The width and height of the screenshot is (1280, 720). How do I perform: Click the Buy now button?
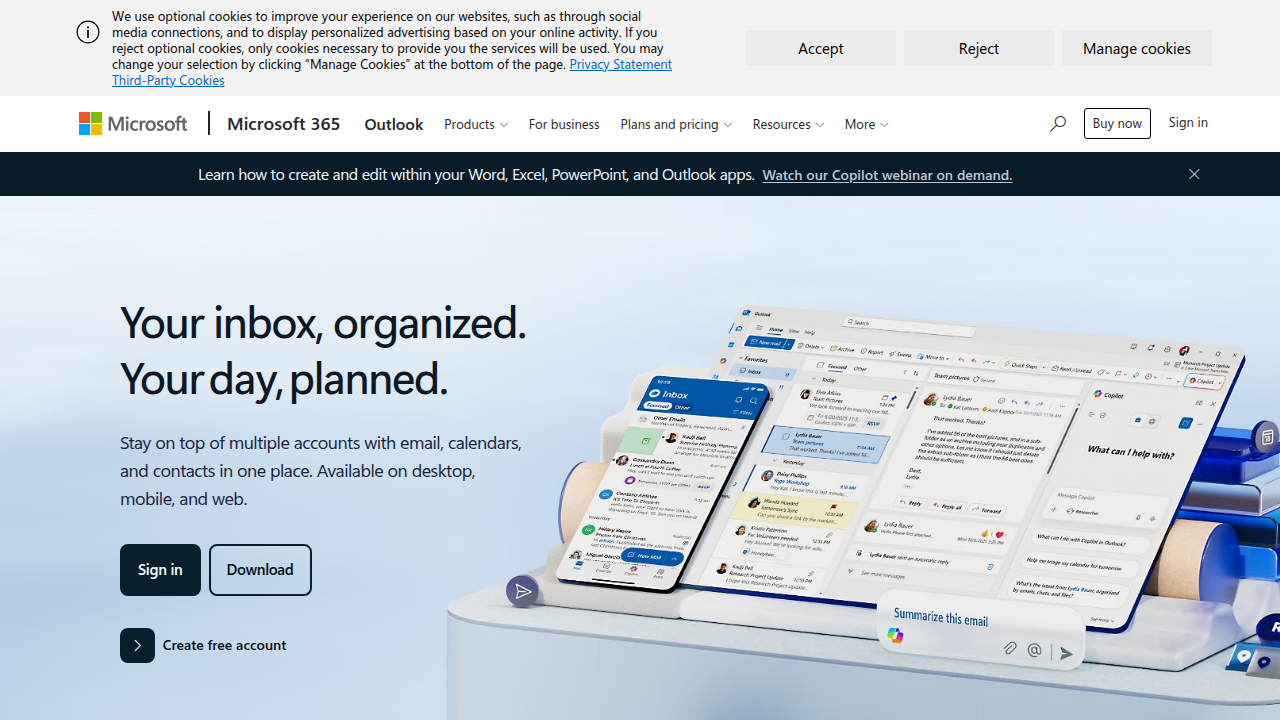click(1117, 123)
